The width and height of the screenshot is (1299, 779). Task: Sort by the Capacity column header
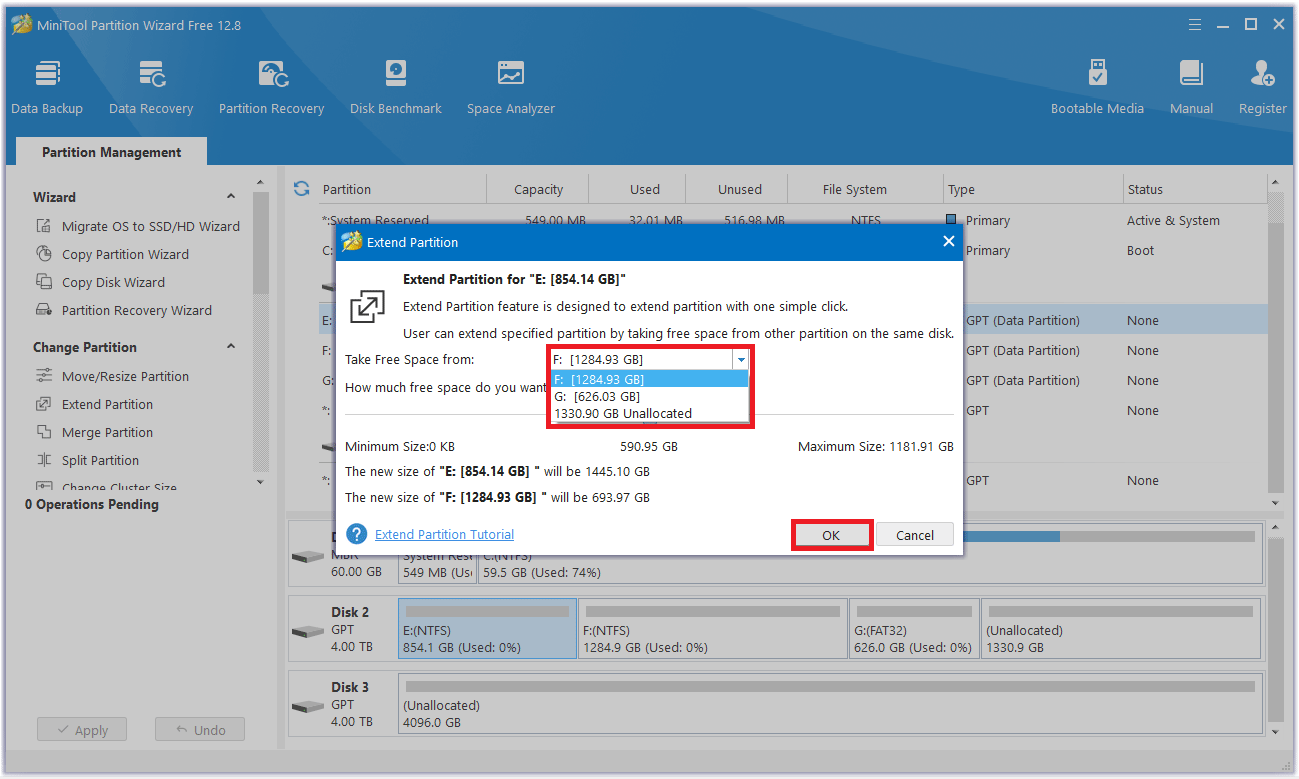coord(538,189)
